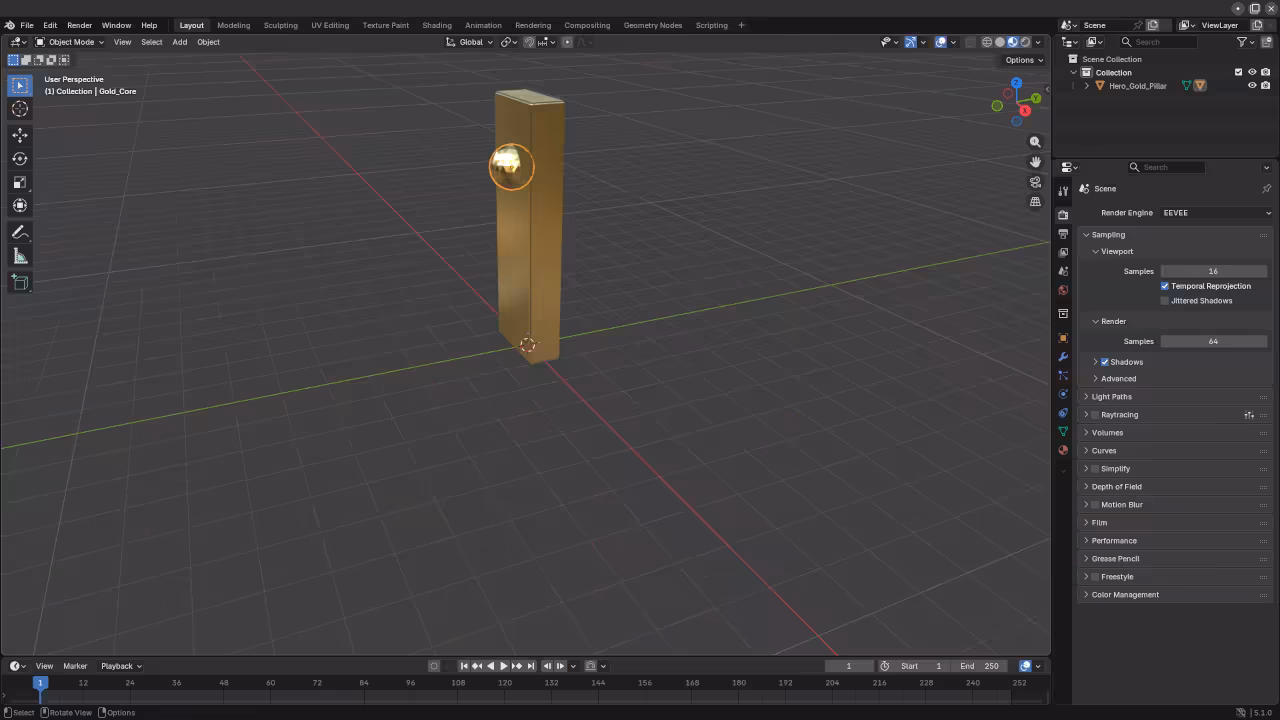Switch viewport to Material Preview shading
The image size is (1280, 720).
[x=1012, y=41]
